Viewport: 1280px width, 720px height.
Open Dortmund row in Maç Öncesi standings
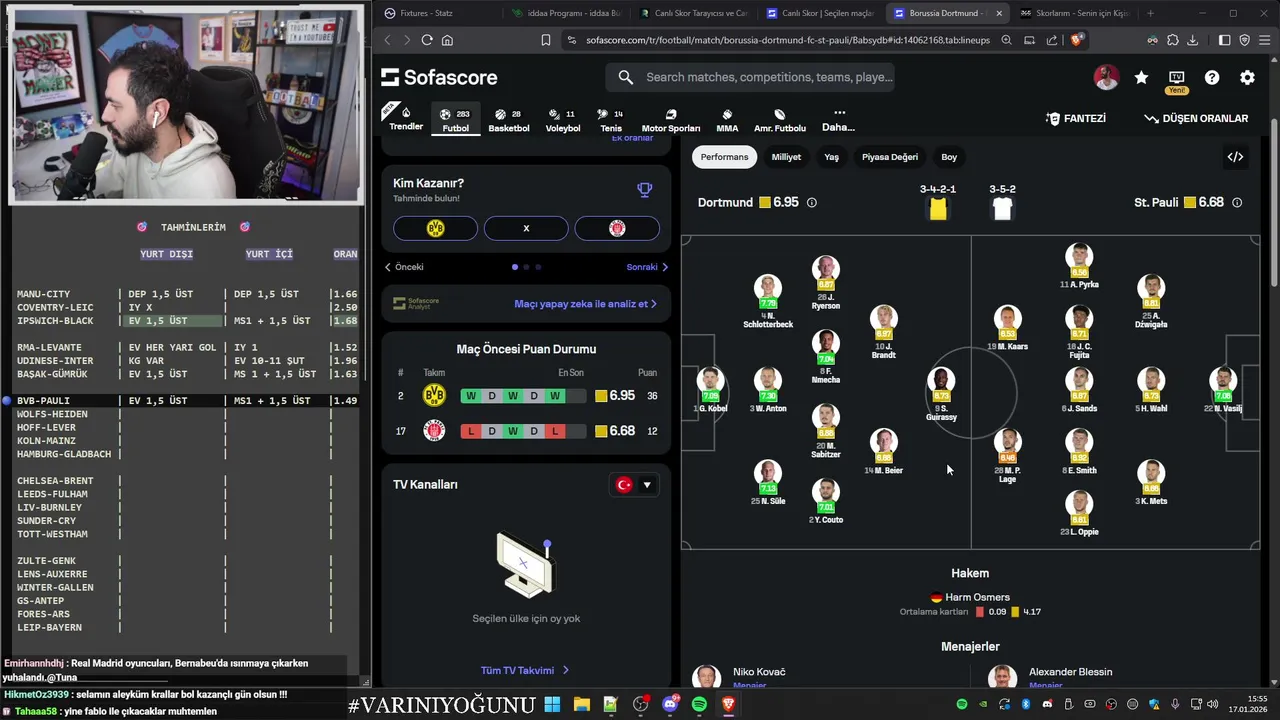(526, 396)
